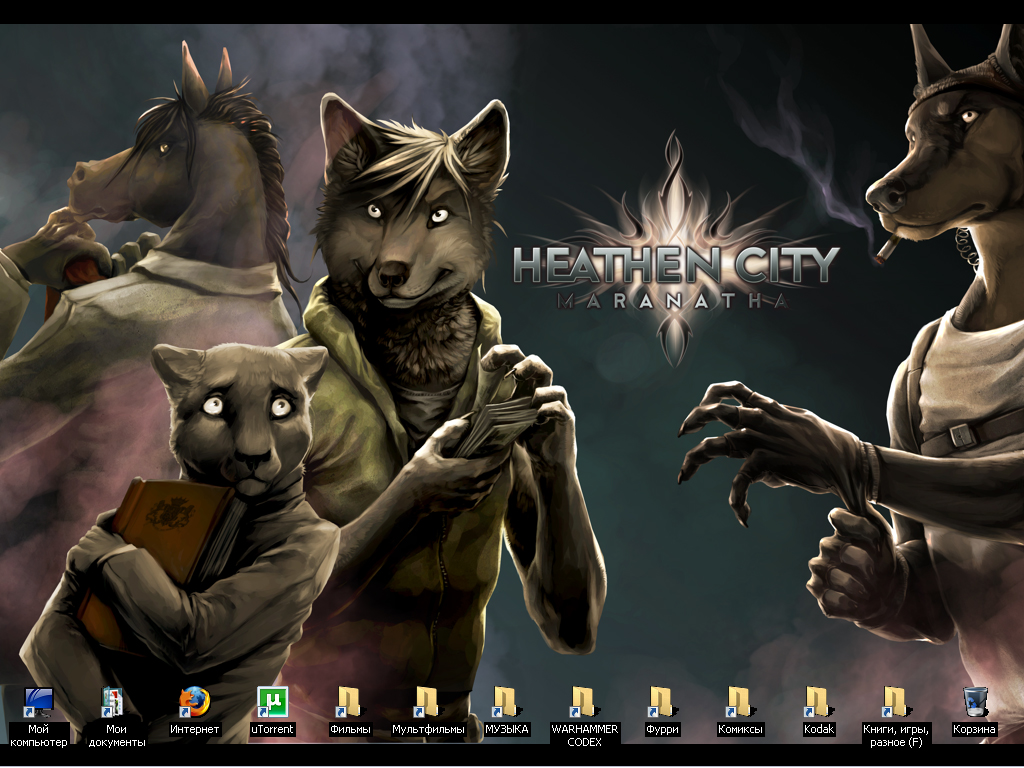Open the Мультфильмы folder shortcut
Screen dimensions: 1024x768
coord(428,703)
